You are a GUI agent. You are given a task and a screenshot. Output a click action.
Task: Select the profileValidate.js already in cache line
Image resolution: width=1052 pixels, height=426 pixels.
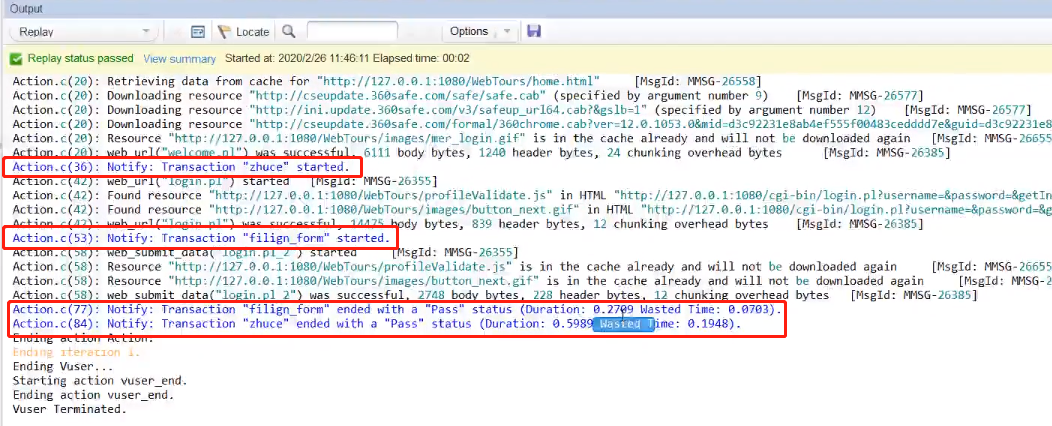tap(532, 267)
